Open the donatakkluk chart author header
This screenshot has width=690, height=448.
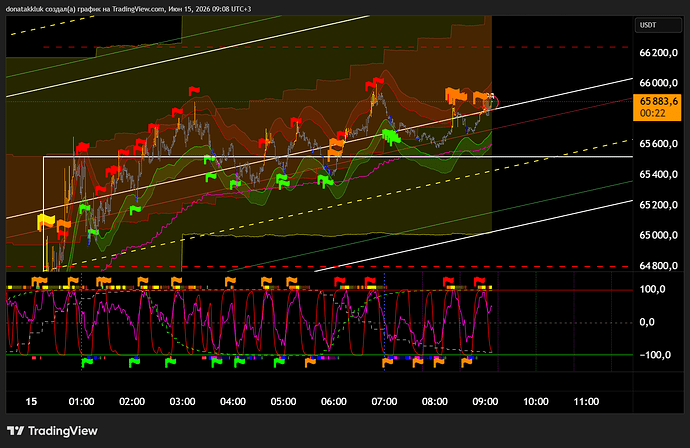(x=128, y=9)
